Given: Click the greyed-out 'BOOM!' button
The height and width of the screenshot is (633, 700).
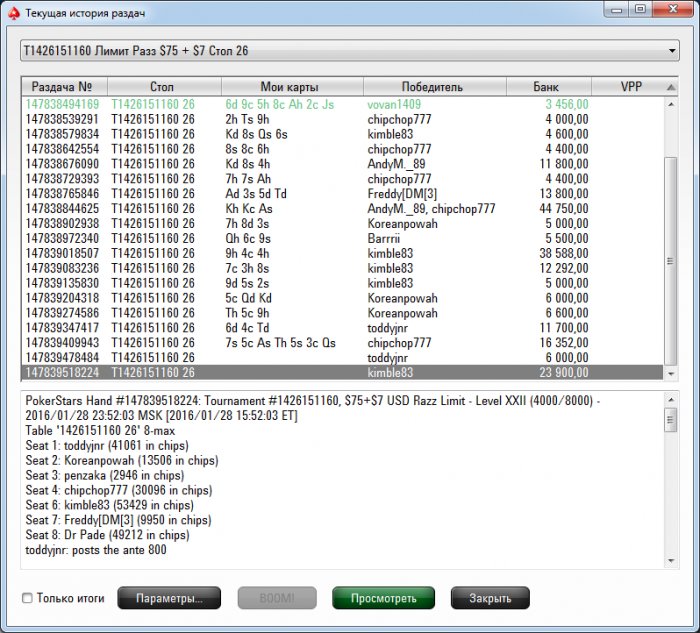Looking at the screenshot, I should 277,598.
